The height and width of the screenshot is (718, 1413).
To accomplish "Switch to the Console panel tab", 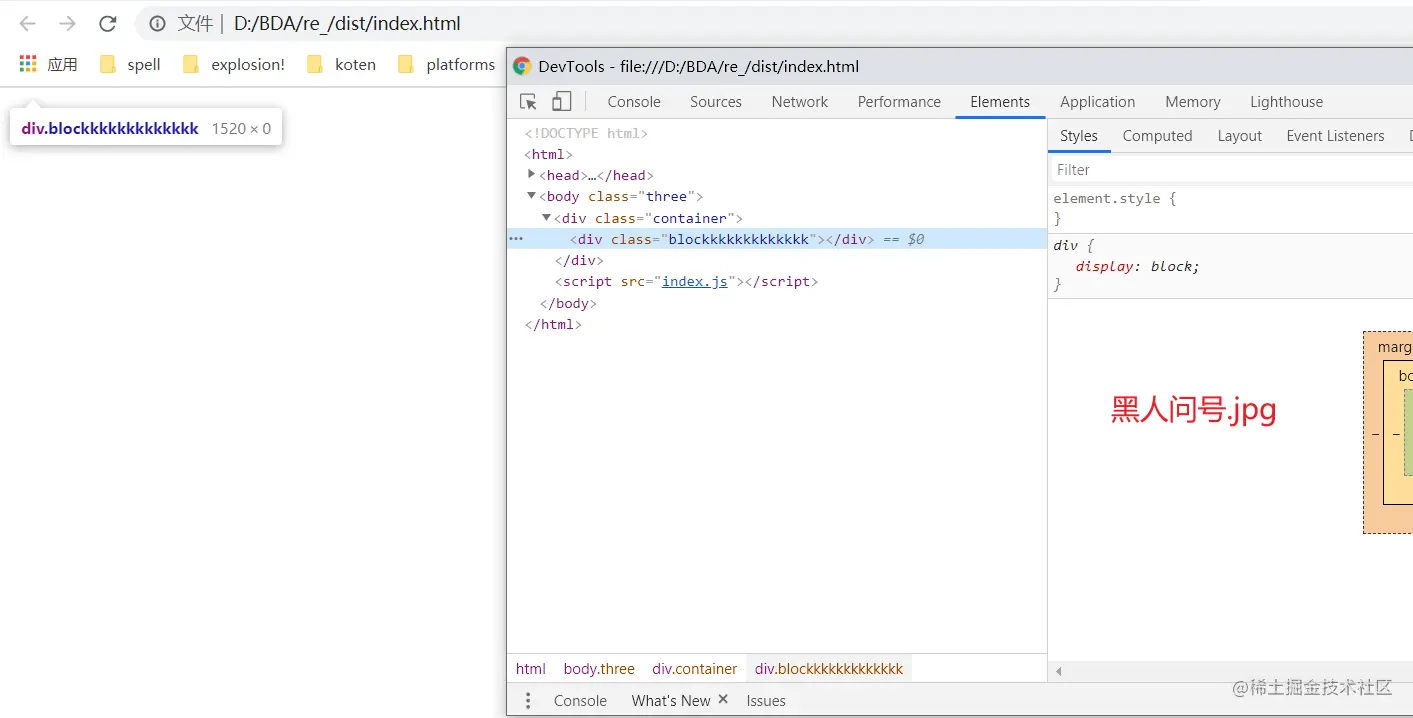I will [x=634, y=102].
